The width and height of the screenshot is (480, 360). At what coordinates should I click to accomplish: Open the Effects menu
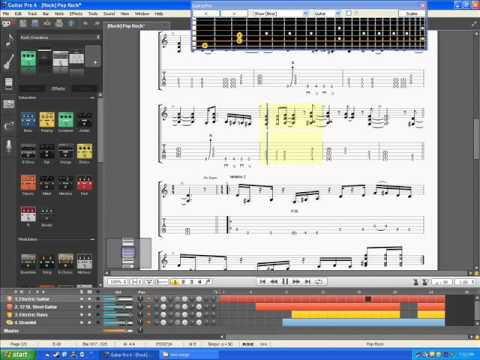(76, 14)
